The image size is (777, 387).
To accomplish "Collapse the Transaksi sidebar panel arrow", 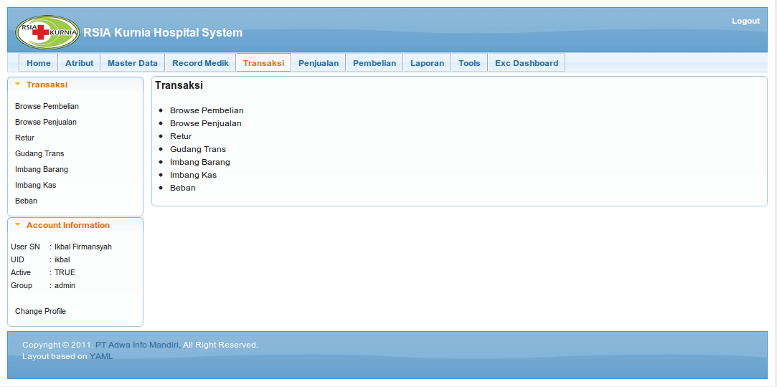I will (17, 84).
